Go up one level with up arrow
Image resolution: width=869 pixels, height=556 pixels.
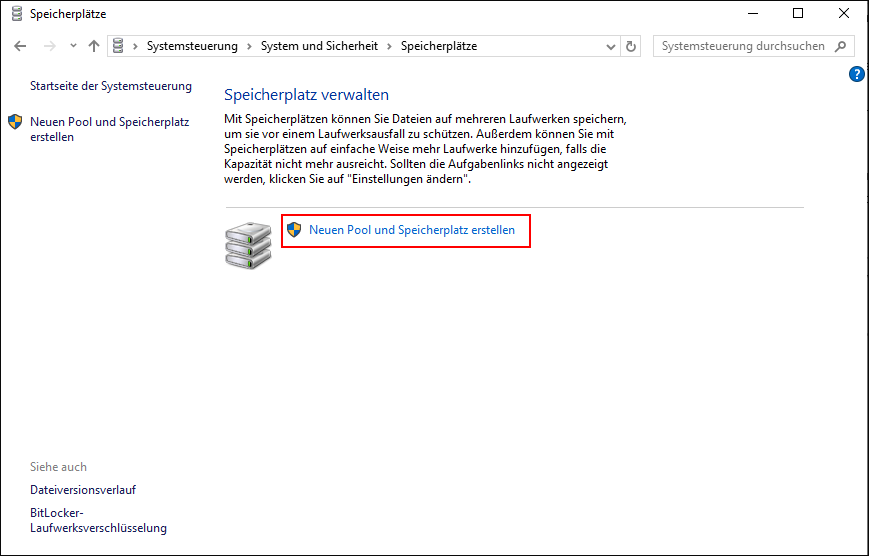click(x=94, y=46)
